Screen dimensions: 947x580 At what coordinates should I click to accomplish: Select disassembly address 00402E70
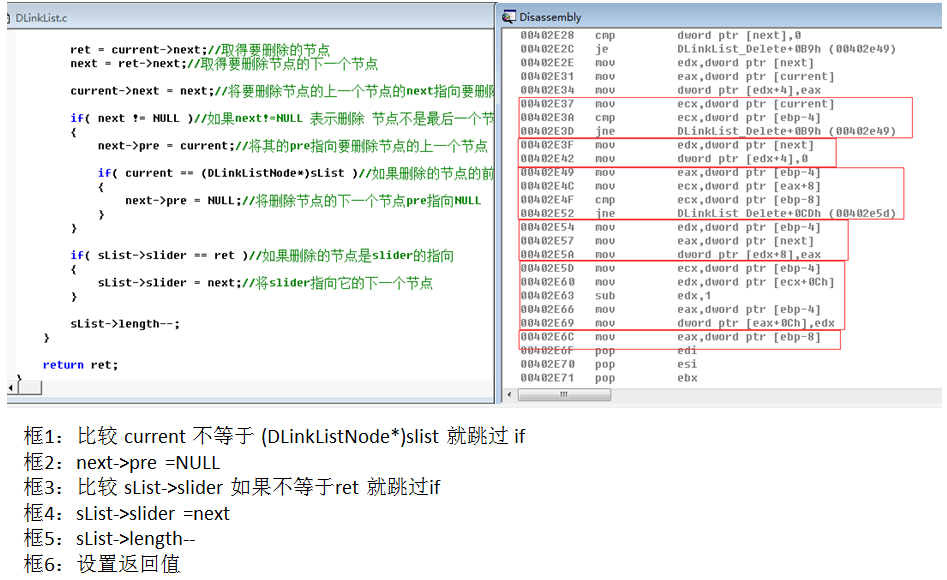click(x=547, y=364)
